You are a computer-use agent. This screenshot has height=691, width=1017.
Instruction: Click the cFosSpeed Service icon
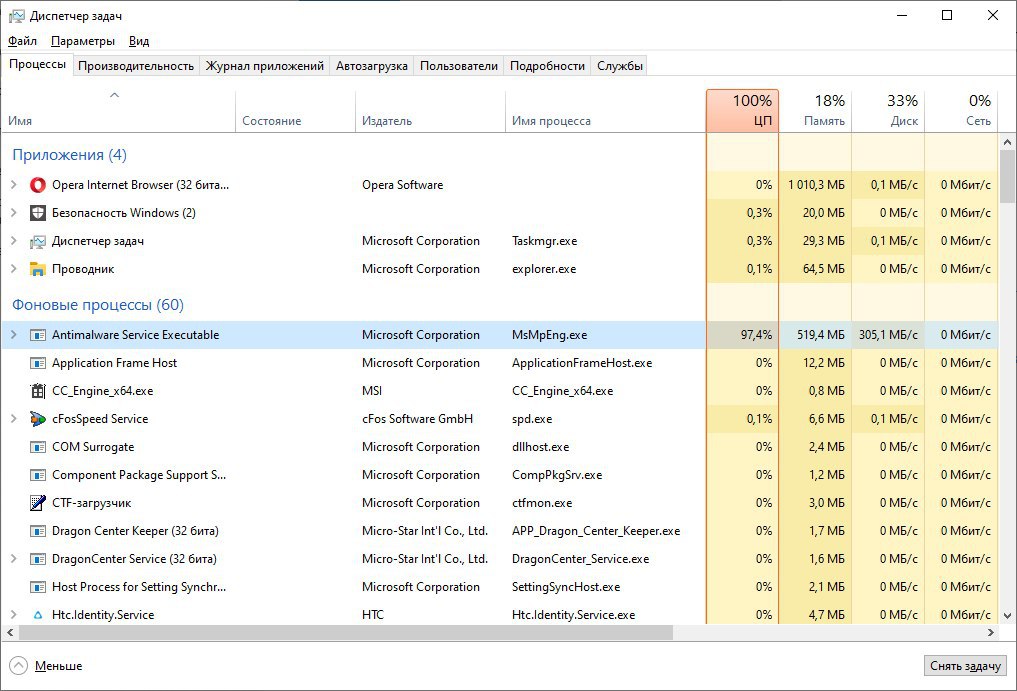(x=38, y=418)
